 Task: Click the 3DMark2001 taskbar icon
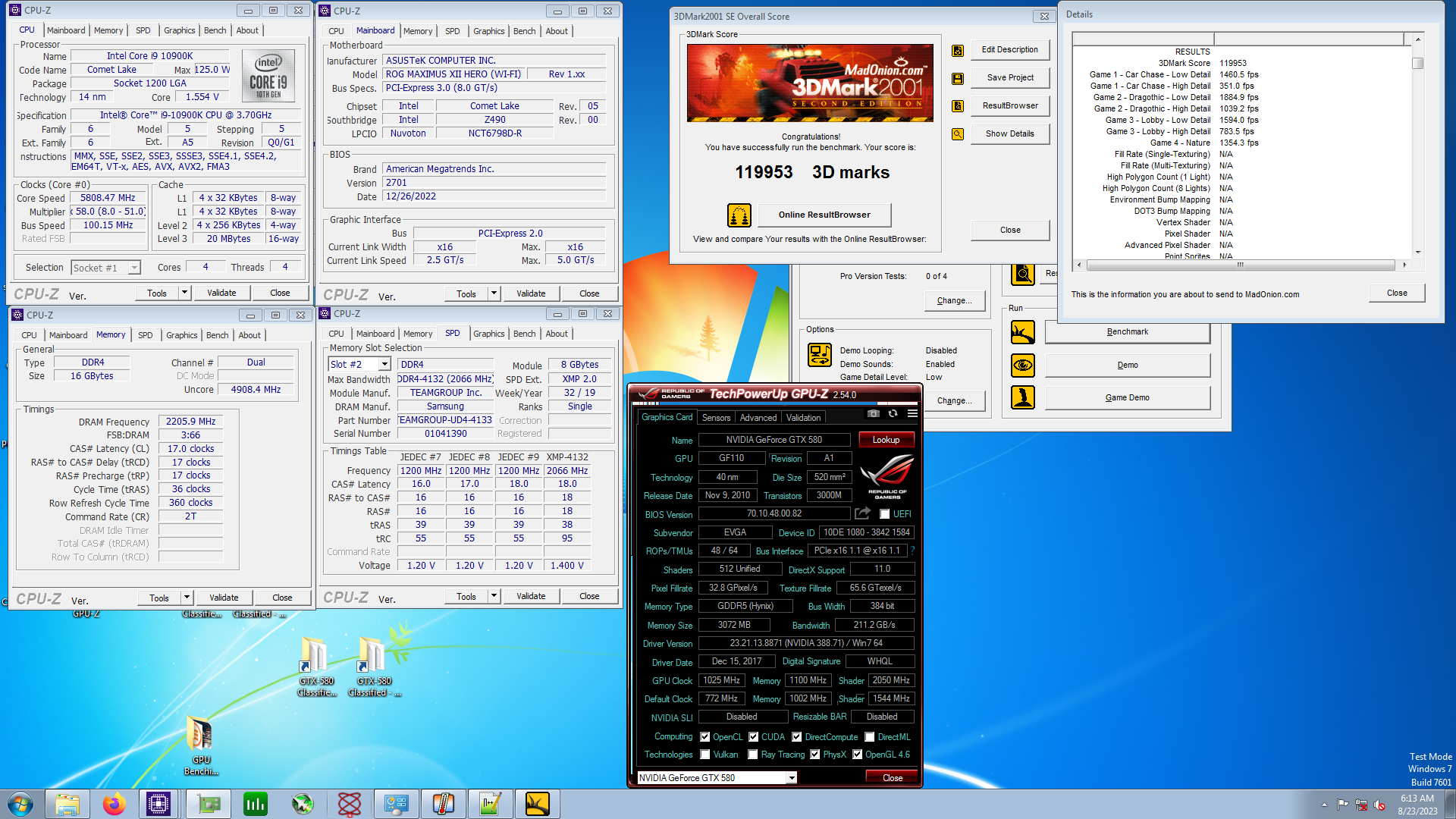click(x=538, y=804)
